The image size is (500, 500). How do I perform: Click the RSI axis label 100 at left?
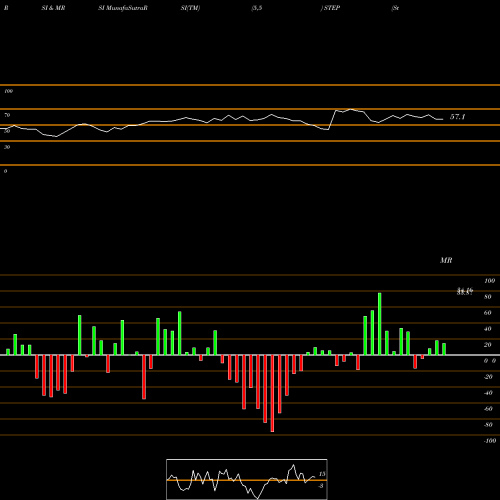click(x=8, y=91)
